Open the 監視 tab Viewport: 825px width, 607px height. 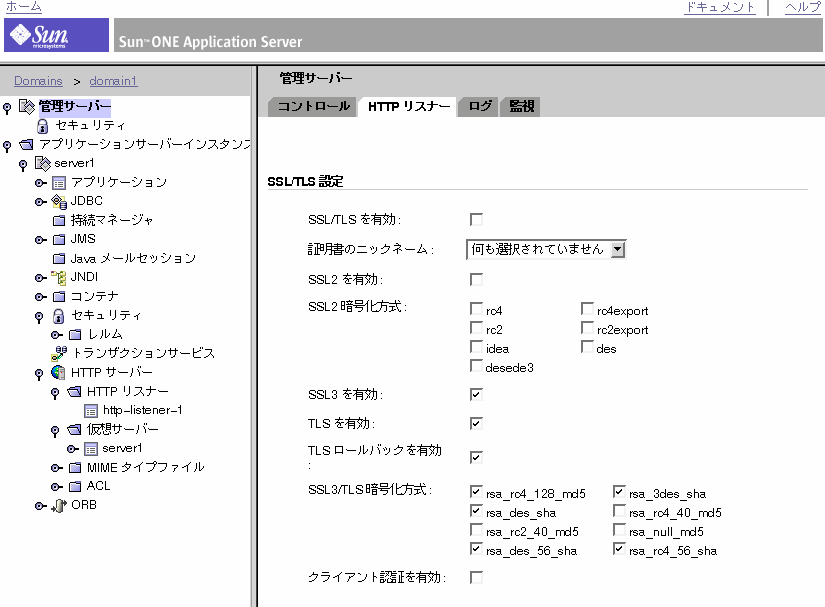click(x=521, y=107)
